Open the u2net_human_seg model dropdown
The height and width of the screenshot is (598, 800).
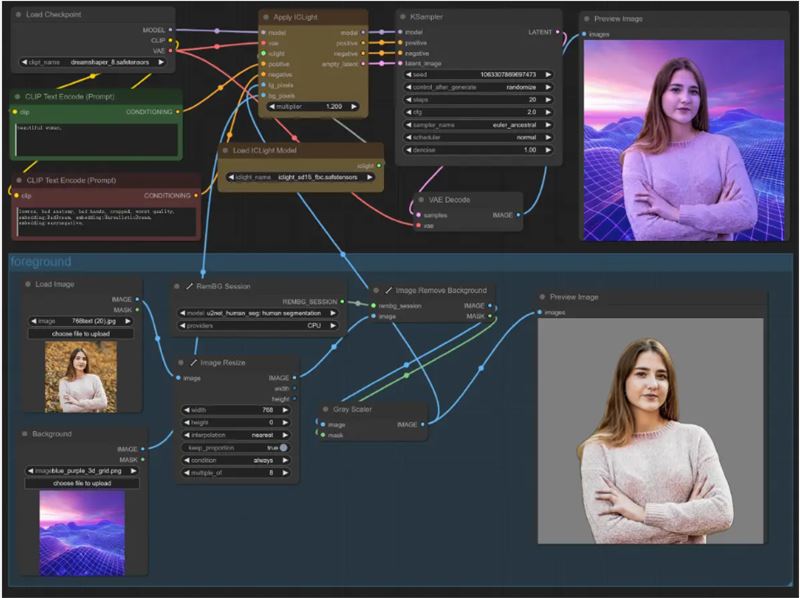258,313
